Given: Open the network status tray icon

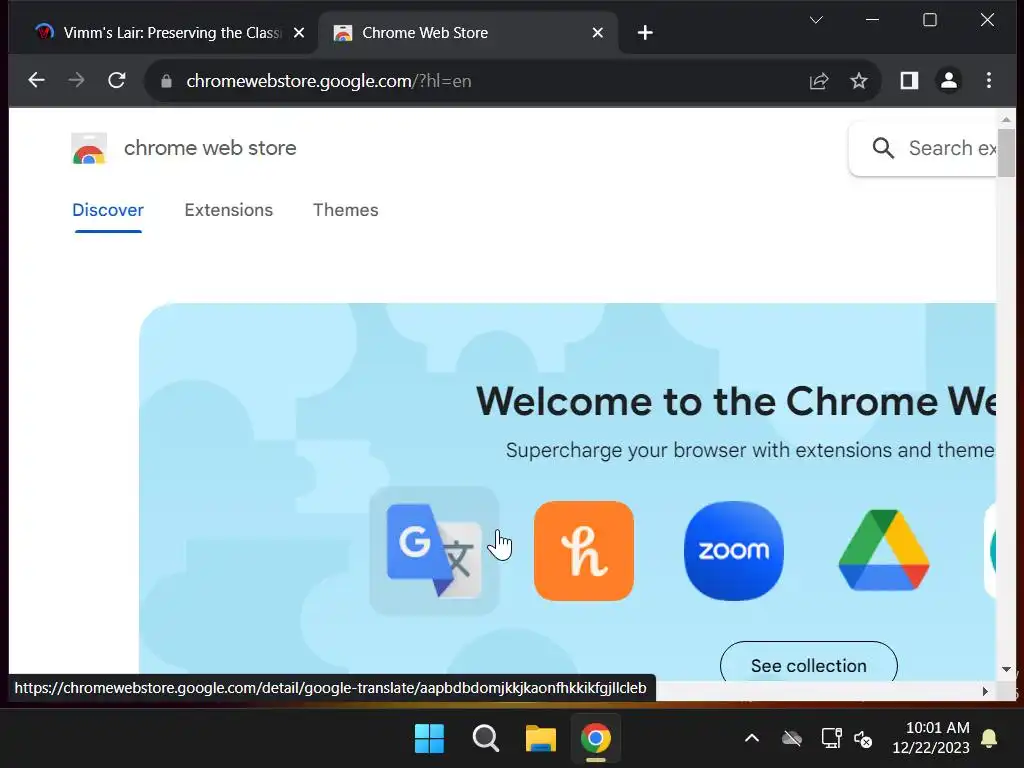Looking at the screenshot, I should pos(831,739).
